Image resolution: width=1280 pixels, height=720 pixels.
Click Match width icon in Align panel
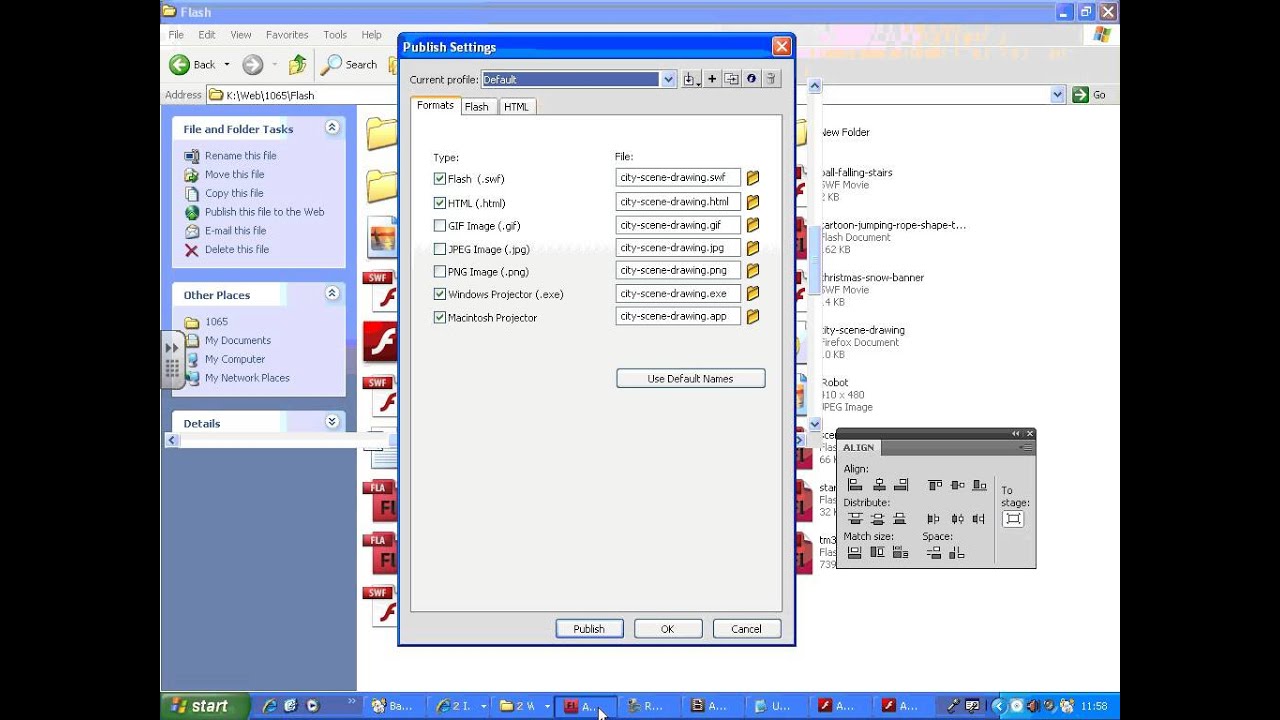tap(854, 552)
